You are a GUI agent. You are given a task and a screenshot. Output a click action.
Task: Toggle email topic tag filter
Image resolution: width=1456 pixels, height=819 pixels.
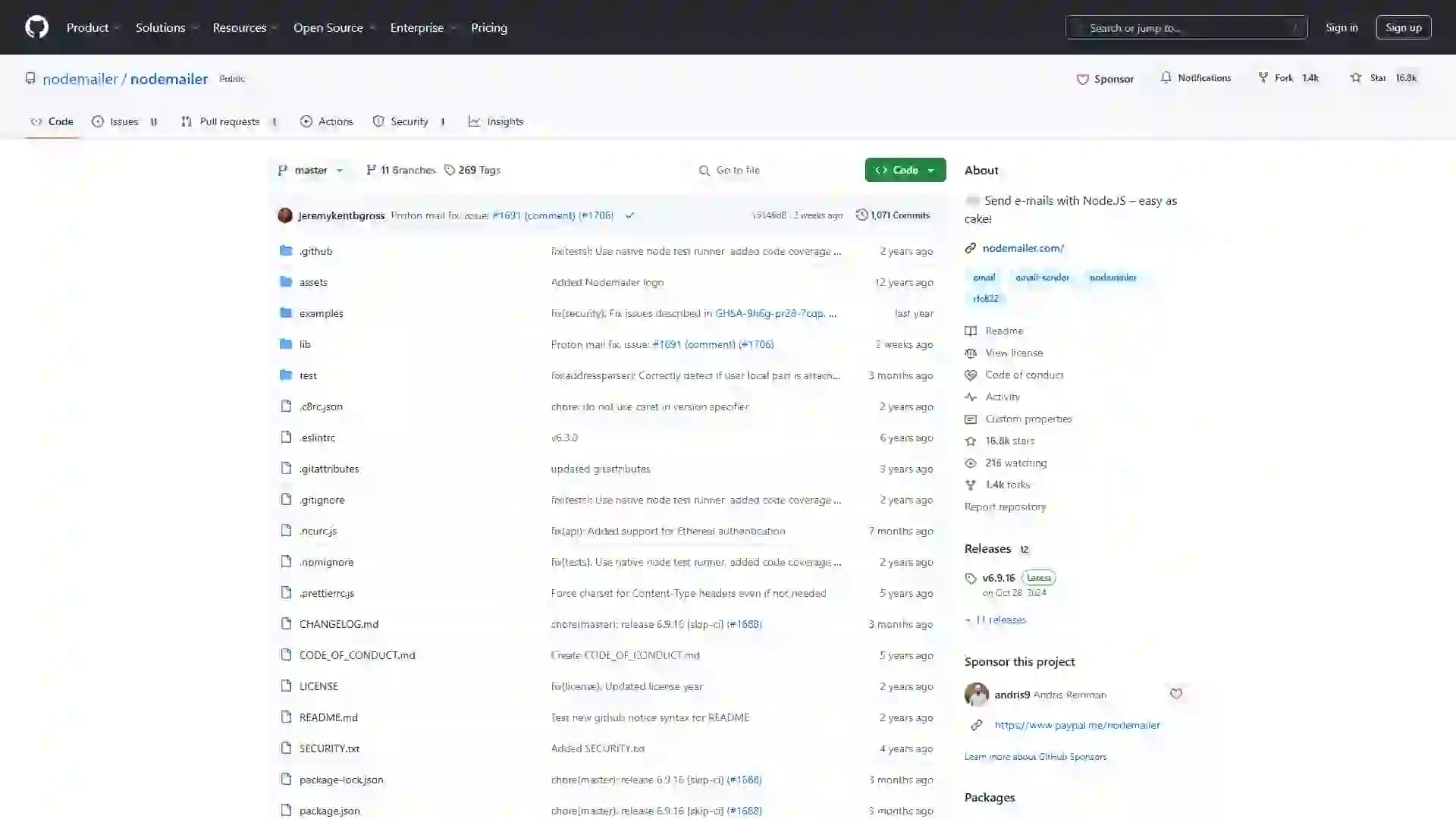pos(984,277)
